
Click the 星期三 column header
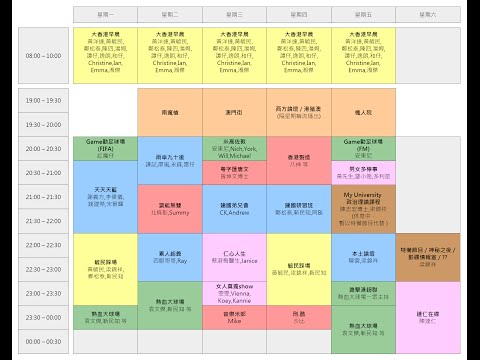[234, 15]
